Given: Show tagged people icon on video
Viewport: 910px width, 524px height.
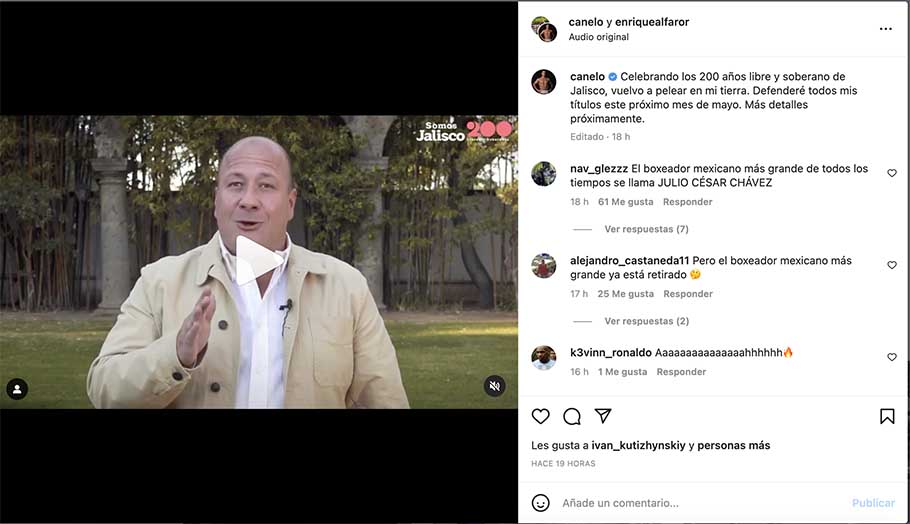Looking at the screenshot, I should [x=17, y=389].
